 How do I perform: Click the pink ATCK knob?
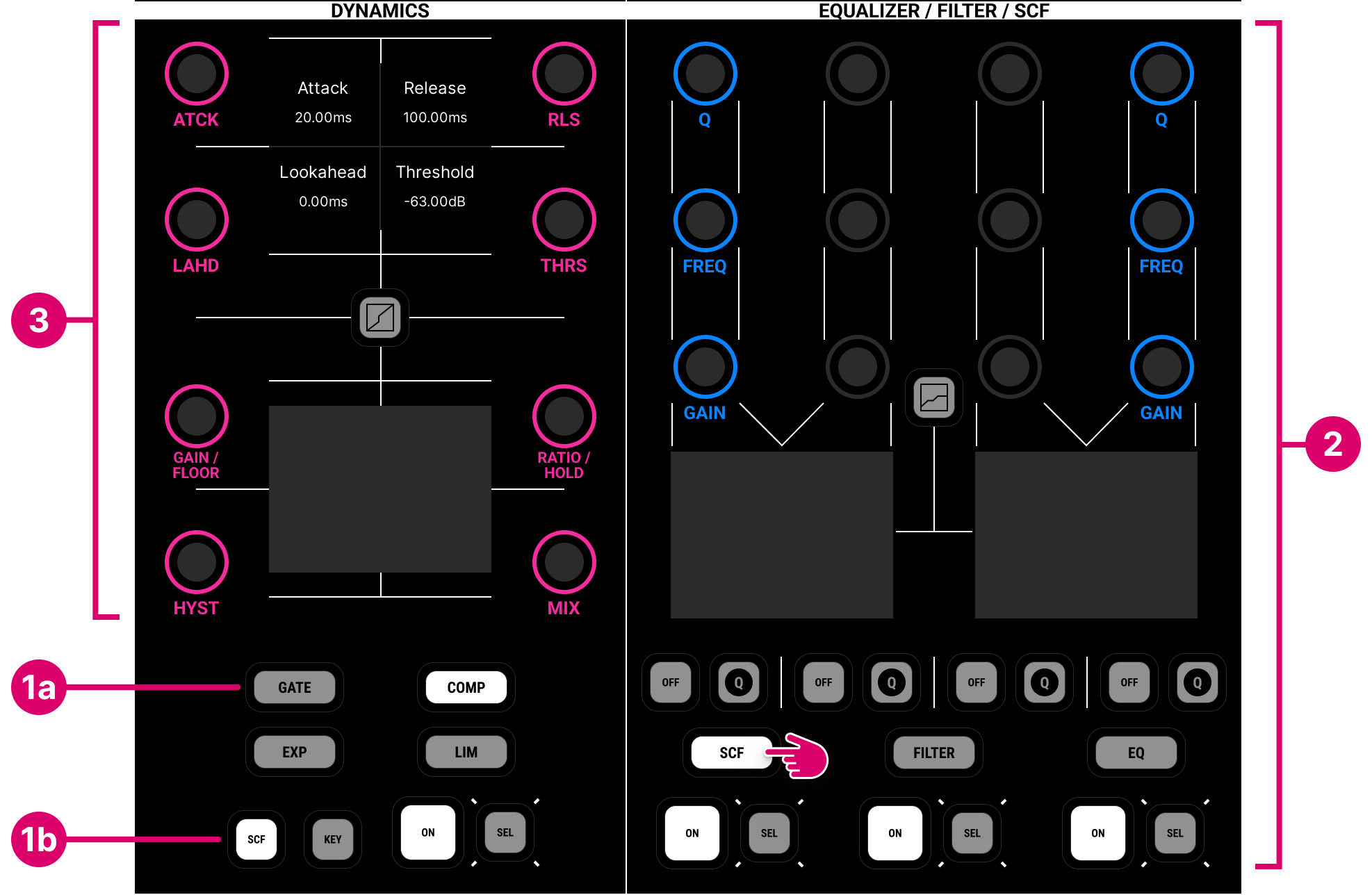pyautogui.click(x=197, y=74)
